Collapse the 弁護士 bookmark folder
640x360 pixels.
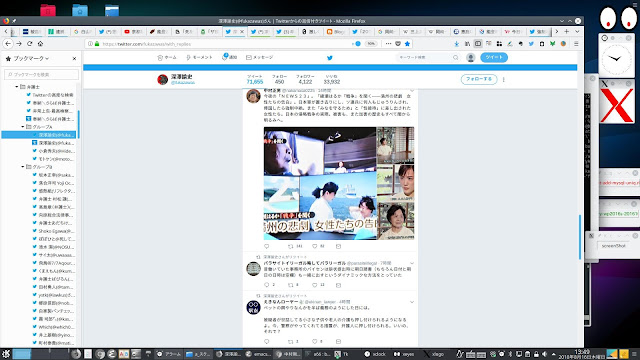(x=17, y=87)
